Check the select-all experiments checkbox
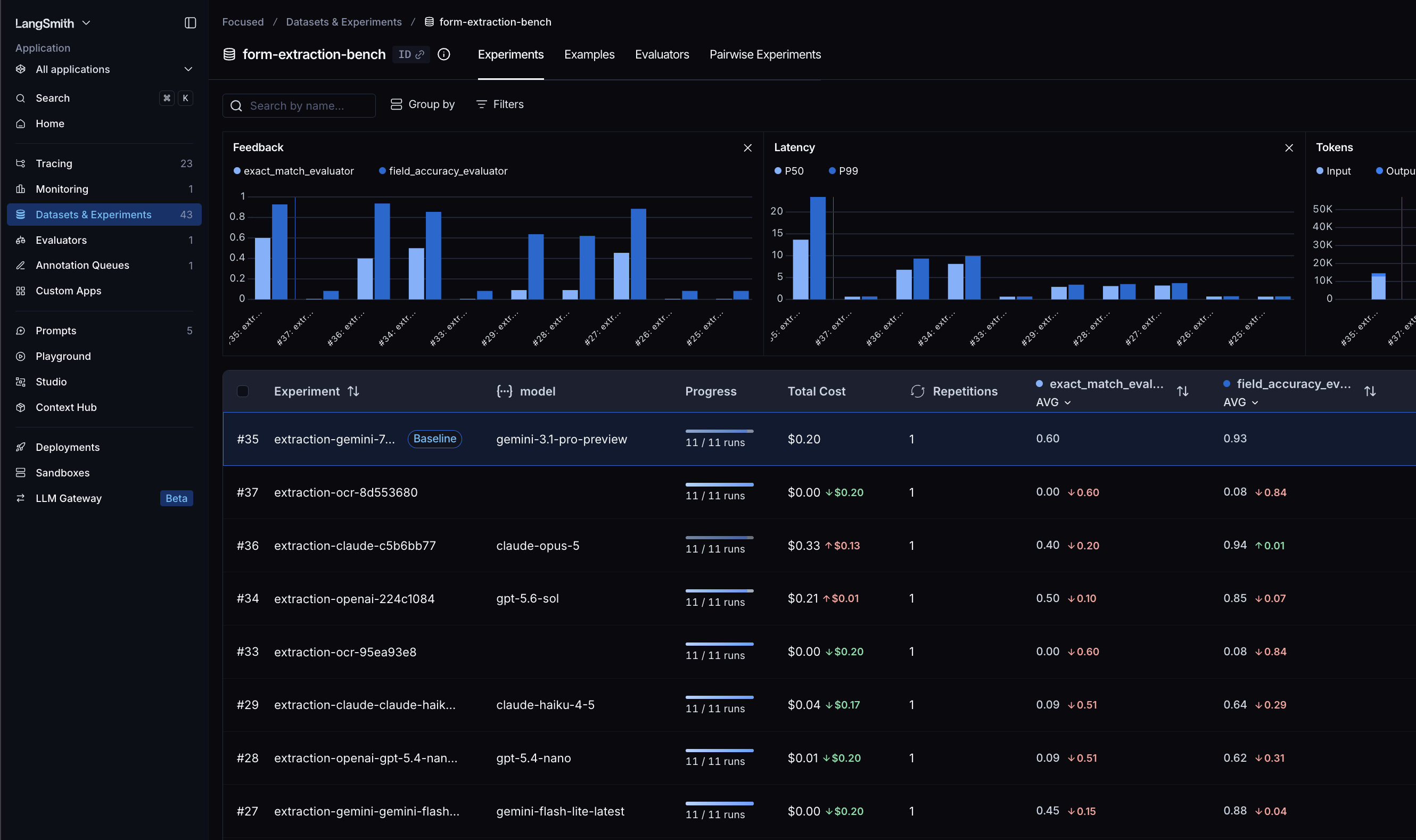Screen dimensions: 1416x840 point(243,391)
